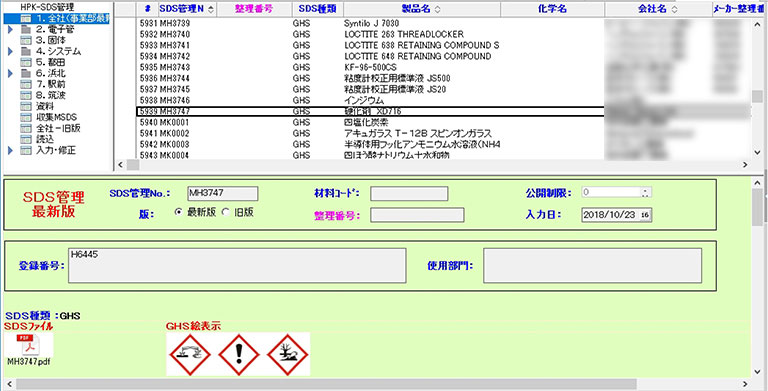
Task: Click the 公開制限 spinner arrows
Action: pos(646,193)
